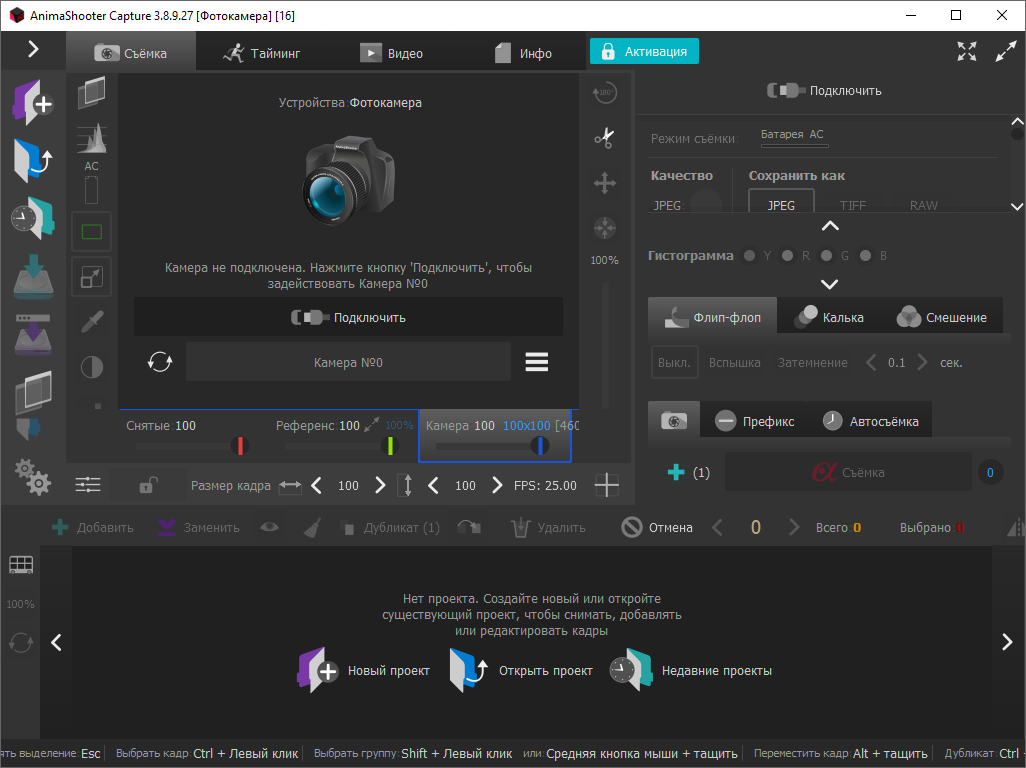Click the Активация button
The width and height of the screenshot is (1026, 768).
(x=644, y=51)
